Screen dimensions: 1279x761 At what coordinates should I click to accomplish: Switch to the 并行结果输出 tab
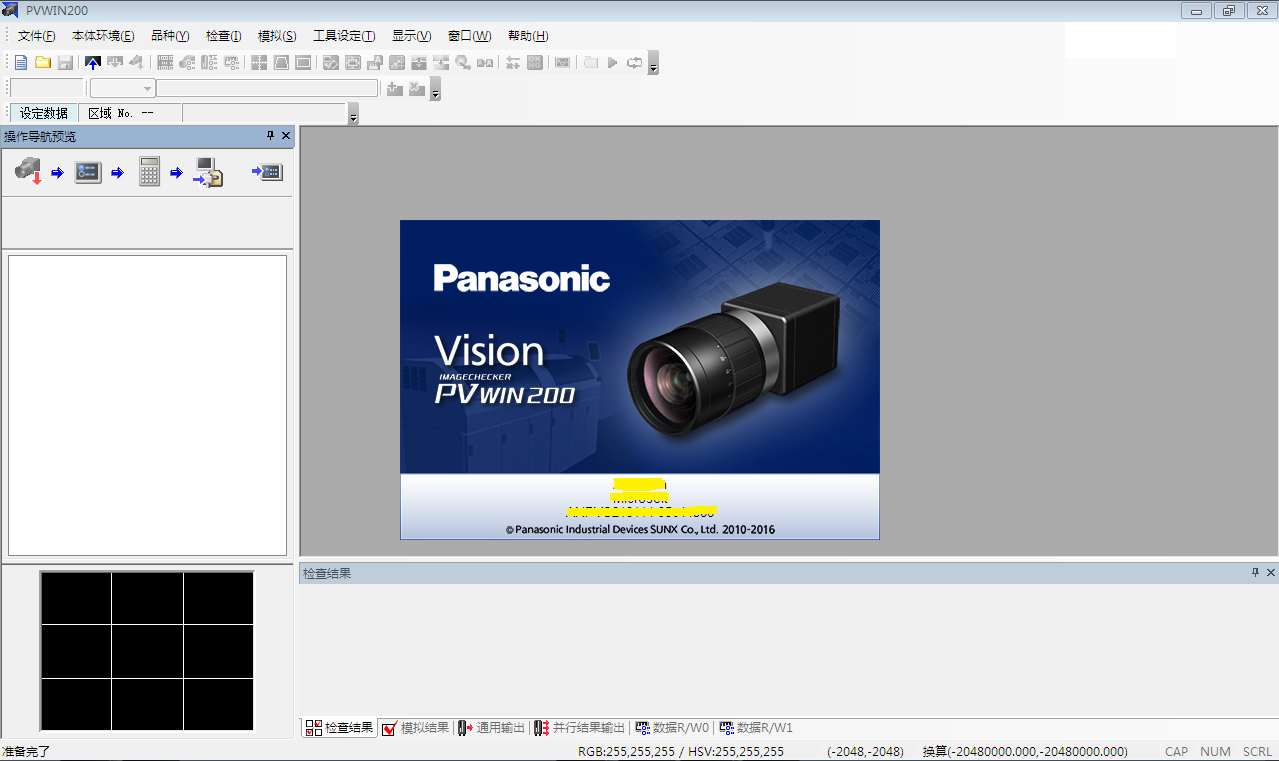click(x=580, y=728)
